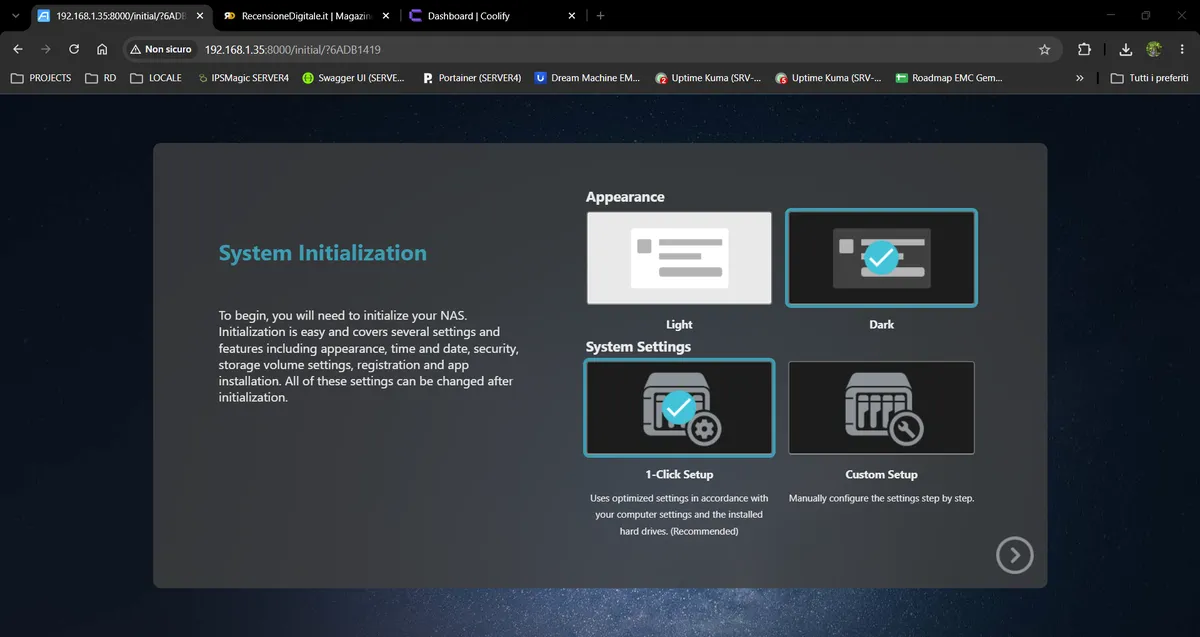Expand the tab search dropdown arrow

tap(15, 16)
